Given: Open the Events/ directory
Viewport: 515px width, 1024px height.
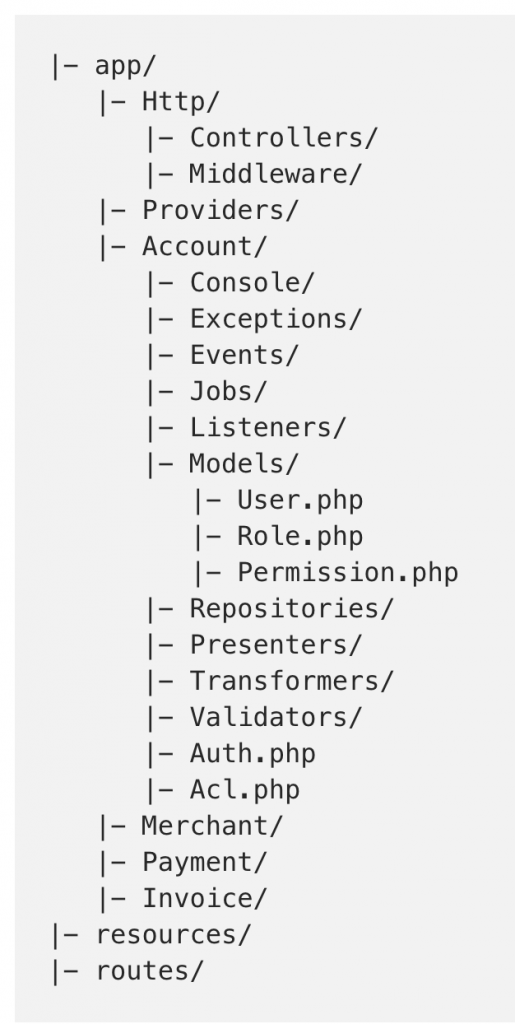Looking at the screenshot, I should [243, 355].
